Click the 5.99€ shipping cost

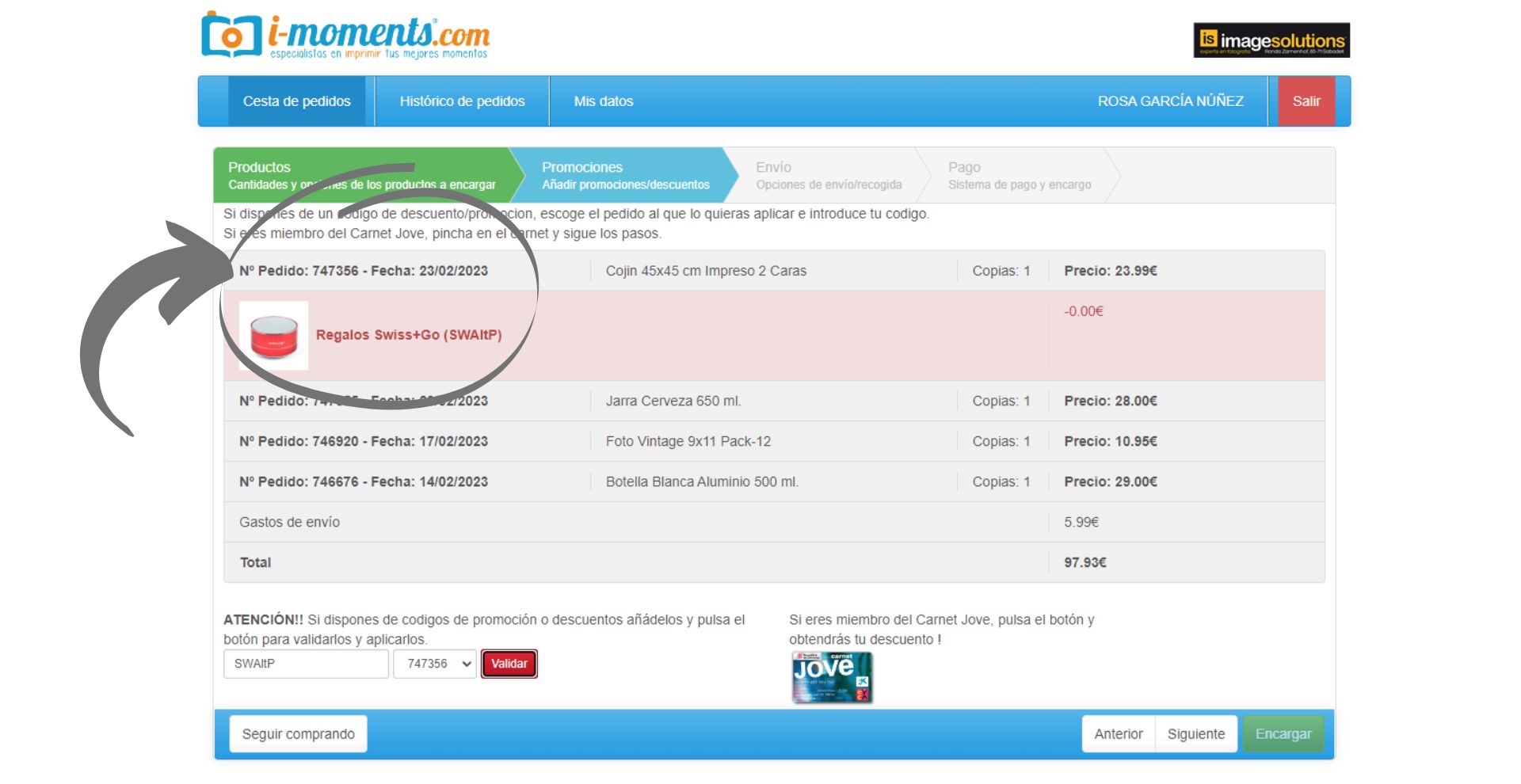(x=1081, y=523)
